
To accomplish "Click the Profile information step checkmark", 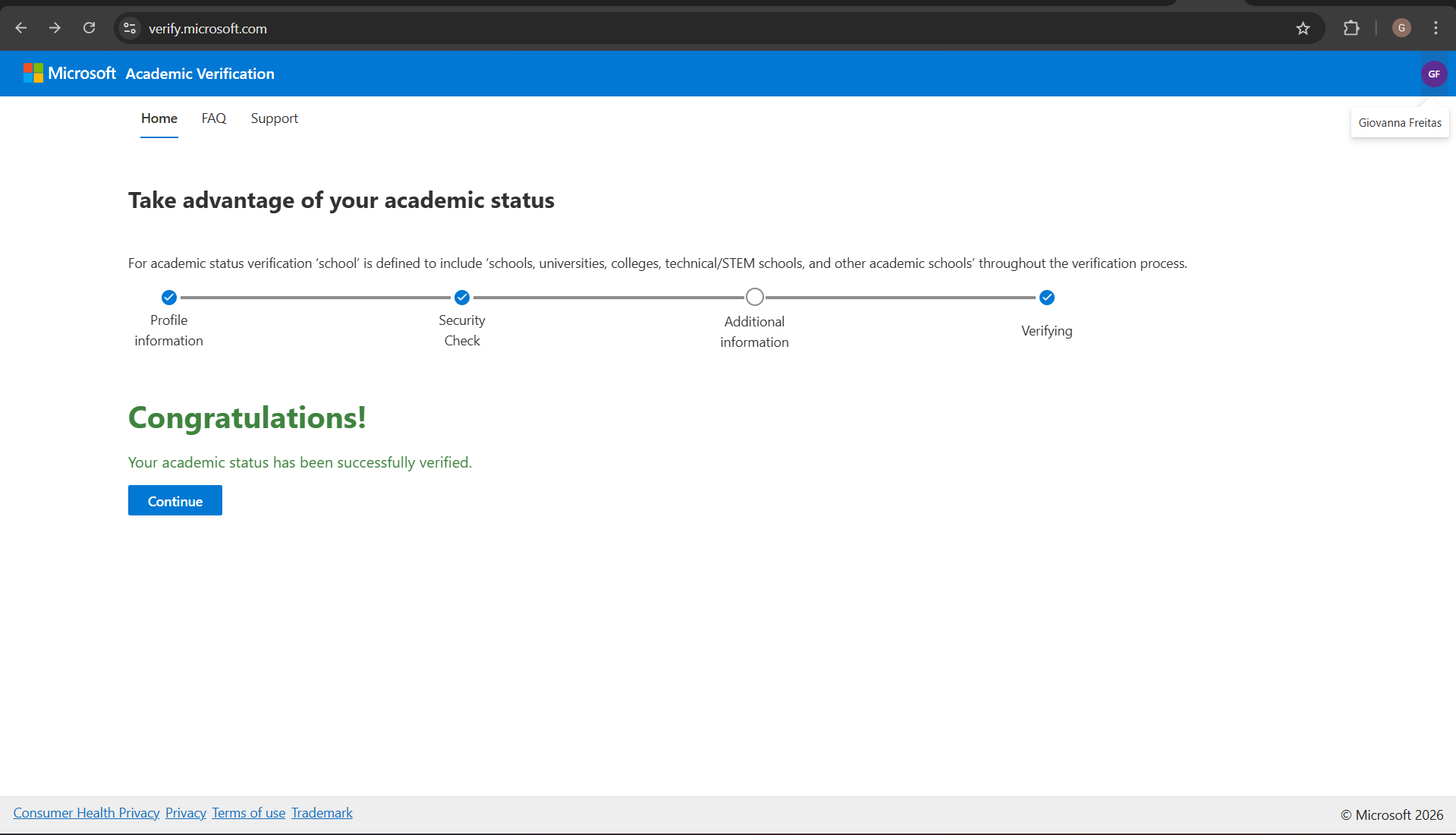I will (169, 298).
